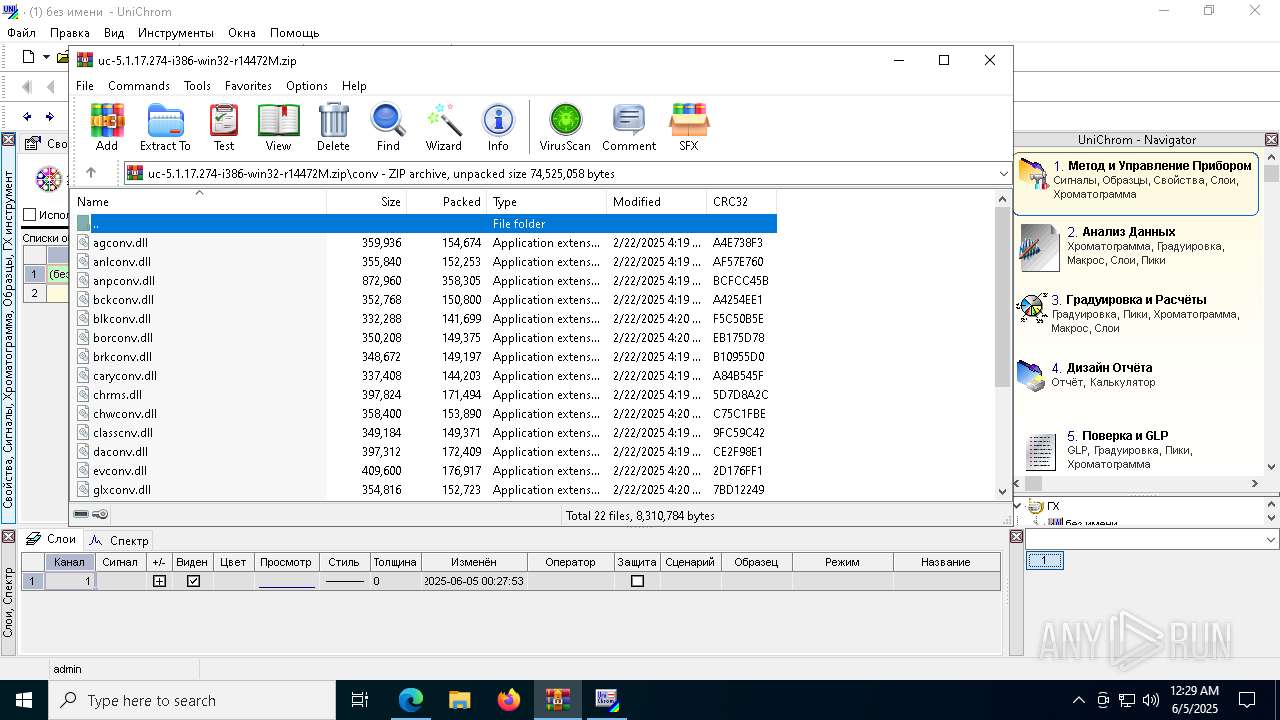Open the WinRAR address path dropdown
This screenshot has height=720, width=1280.
(1004, 173)
